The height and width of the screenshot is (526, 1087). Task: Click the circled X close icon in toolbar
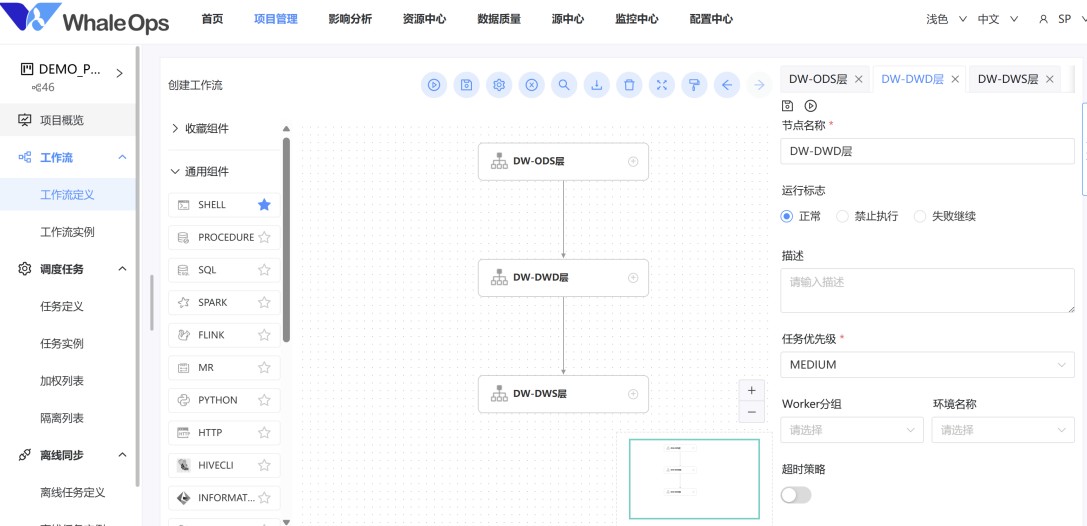(531, 85)
